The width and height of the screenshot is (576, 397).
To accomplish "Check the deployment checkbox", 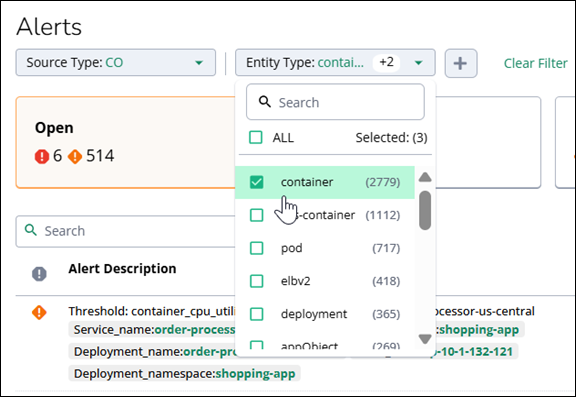I will tap(256, 314).
